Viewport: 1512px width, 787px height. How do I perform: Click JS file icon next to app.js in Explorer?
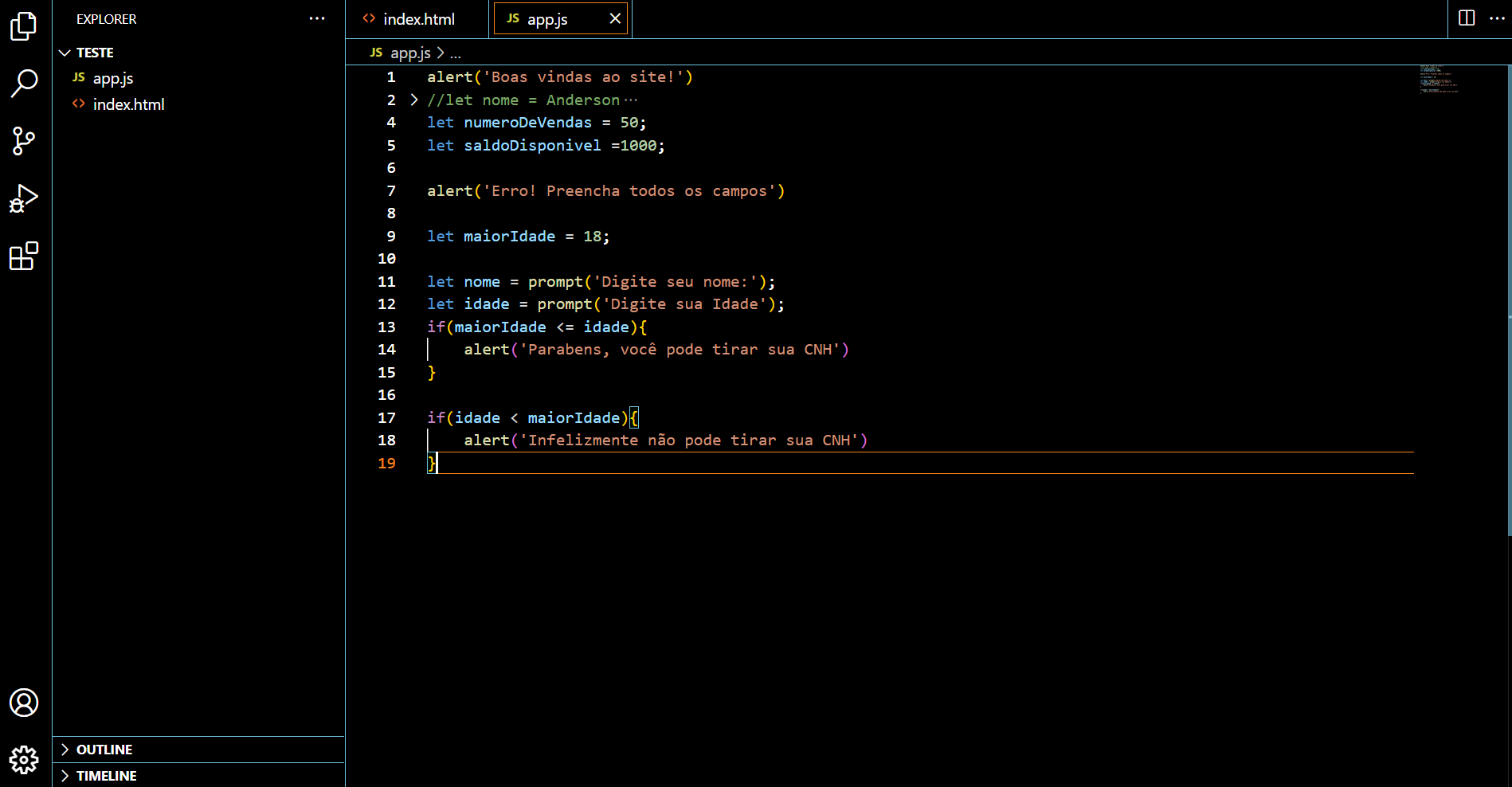tap(79, 77)
